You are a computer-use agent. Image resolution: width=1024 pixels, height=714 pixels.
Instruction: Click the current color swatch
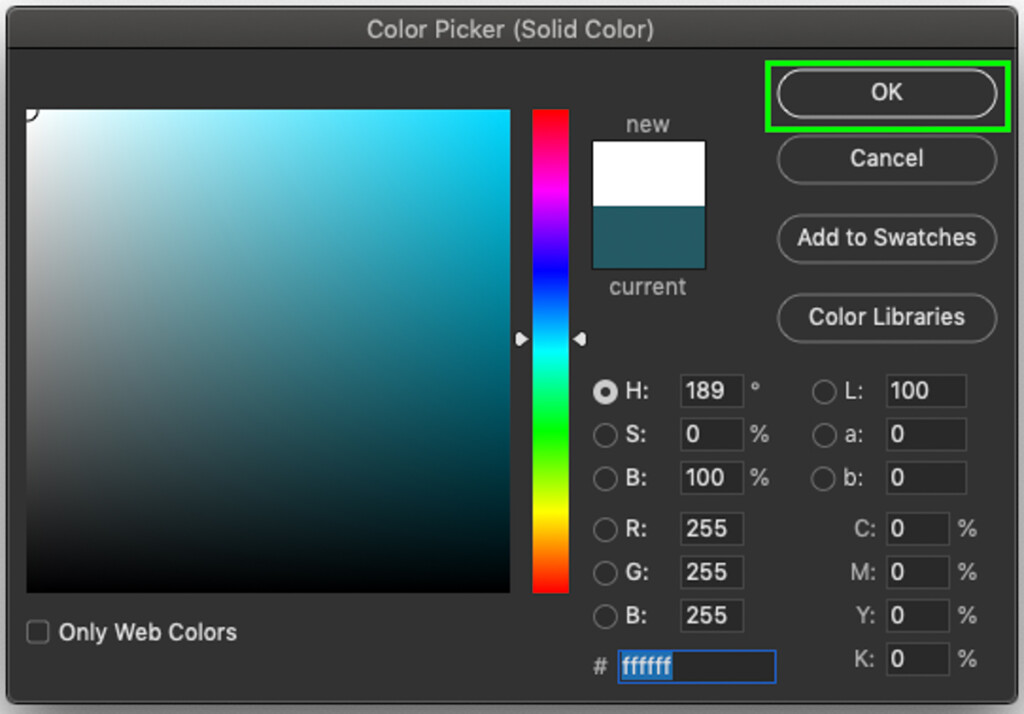(648, 238)
